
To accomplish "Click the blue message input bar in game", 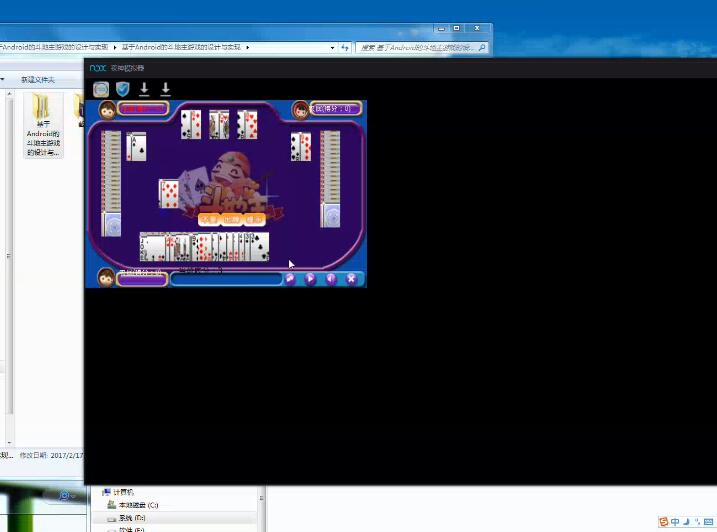I will [x=227, y=279].
